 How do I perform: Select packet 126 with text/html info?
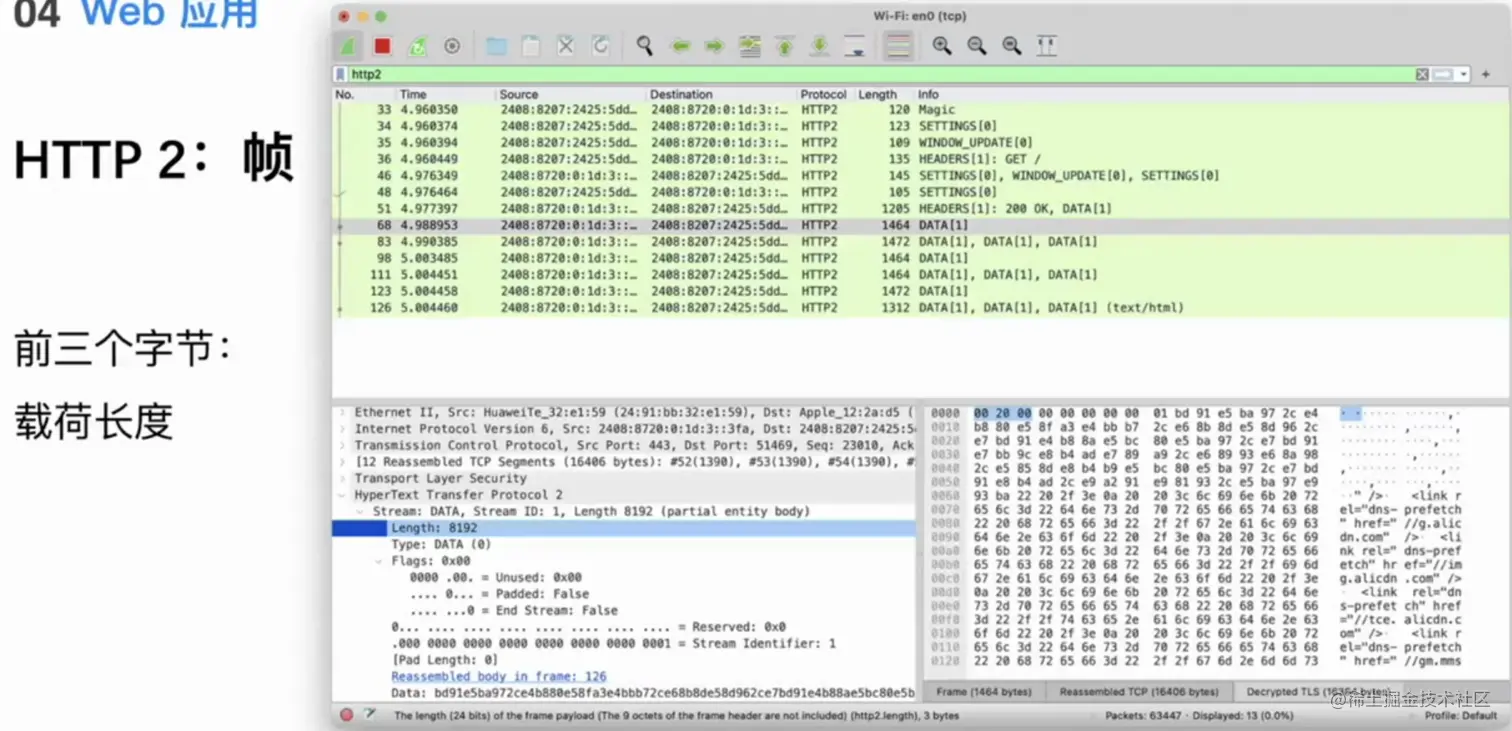click(x=921, y=308)
